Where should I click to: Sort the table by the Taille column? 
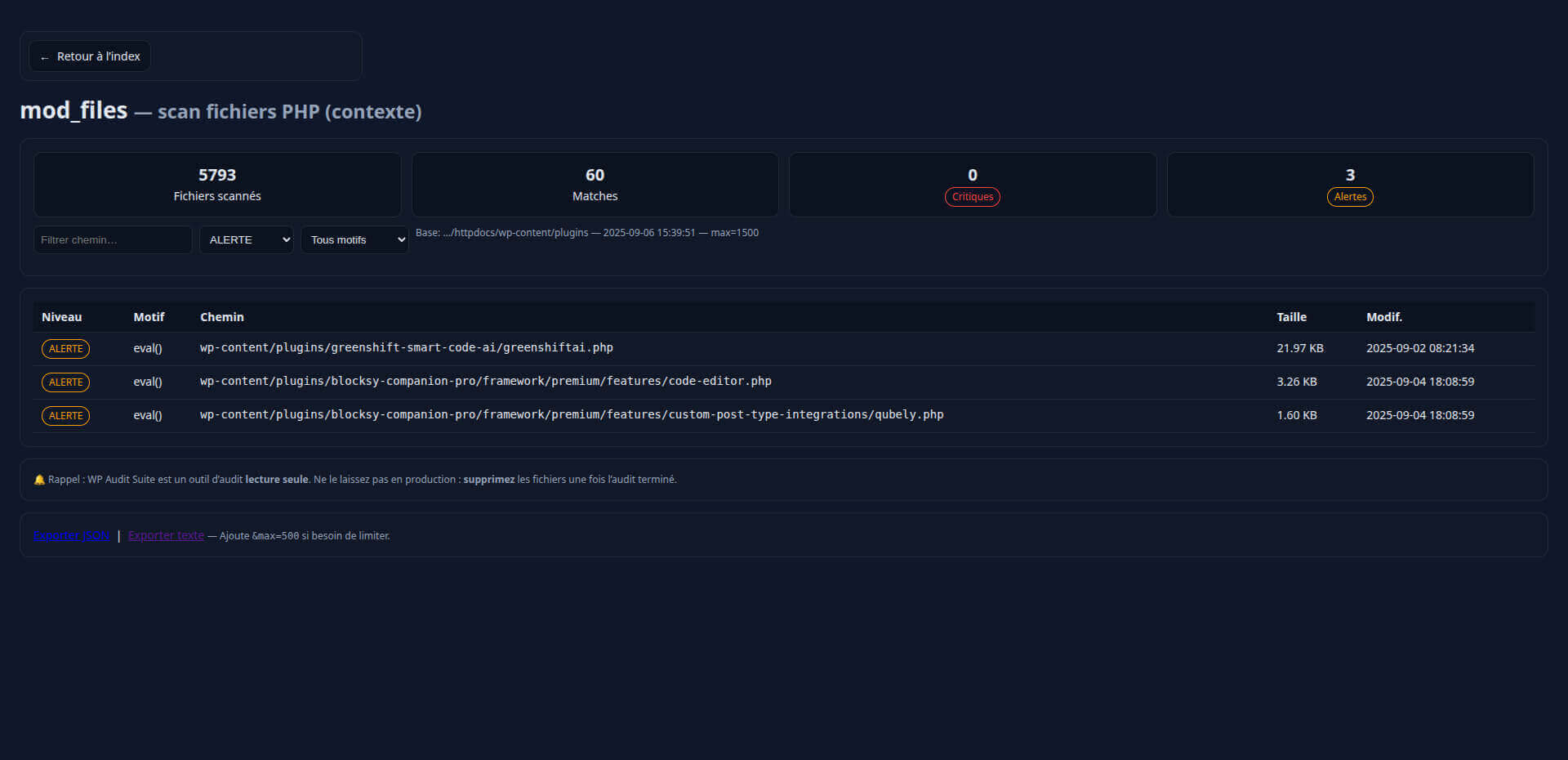point(1291,317)
